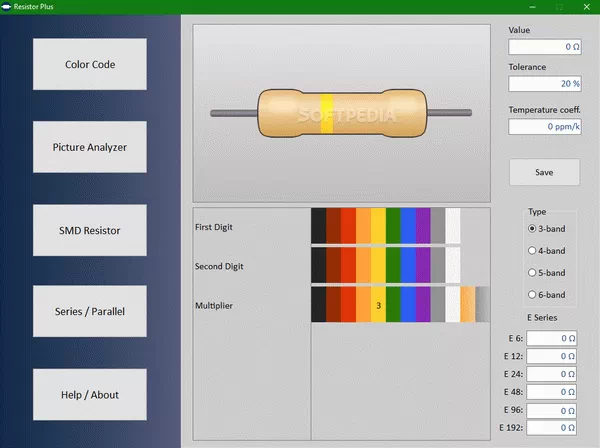Screen dimensions: 600x448
Task: Pick red for Second Digit
Action: pos(348,265)
